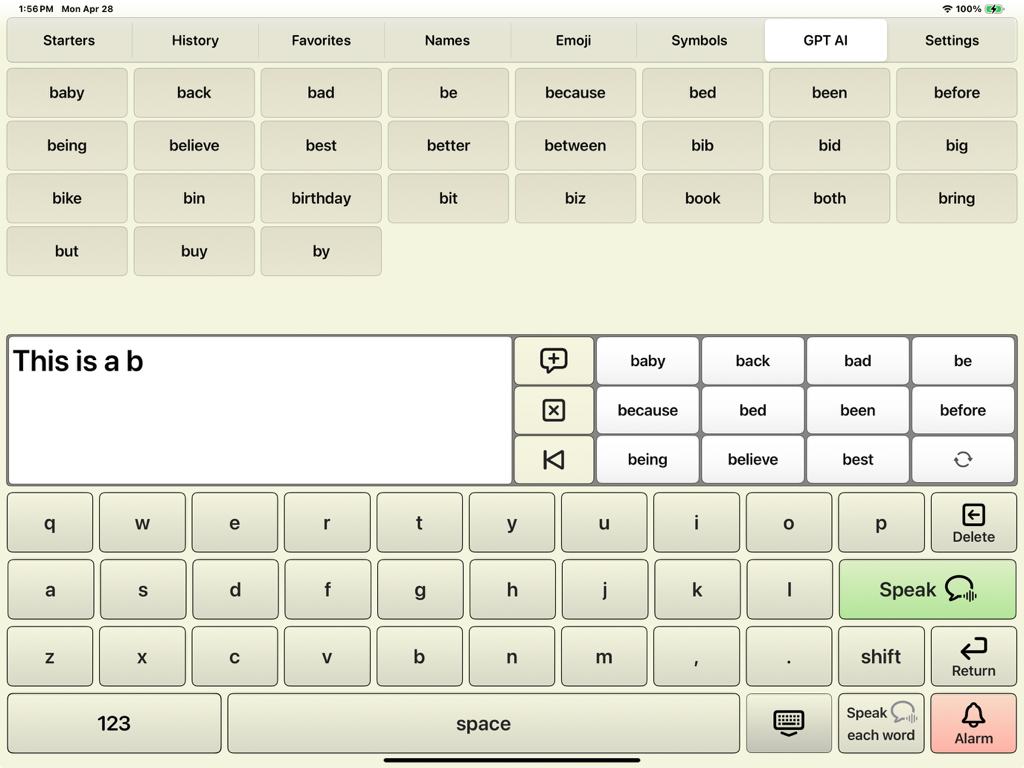Viewport: 1024px width, 768px height.
Task: Open the GPT AI tab
Action: (825, 41)
